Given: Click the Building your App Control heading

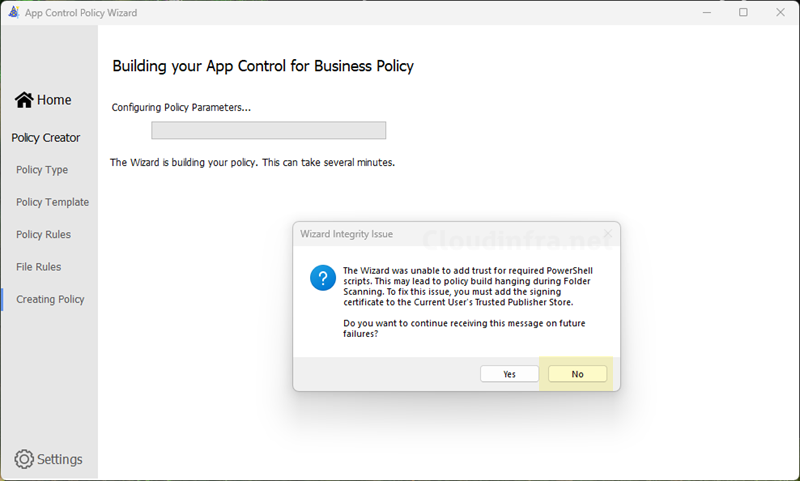Looking at the screenshot, I should click(262, 66).
